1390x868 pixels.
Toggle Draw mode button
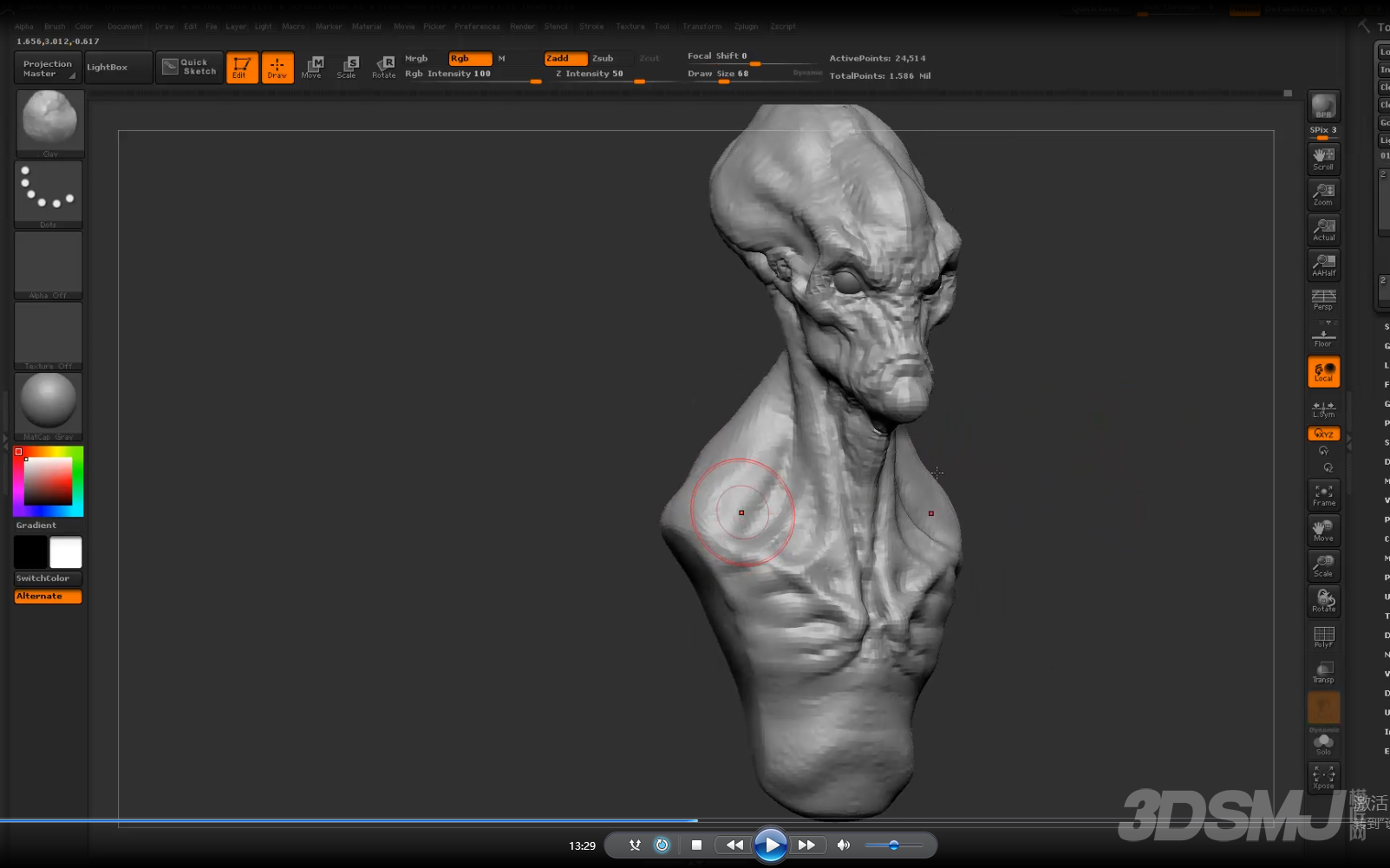[x=277, y=68]
